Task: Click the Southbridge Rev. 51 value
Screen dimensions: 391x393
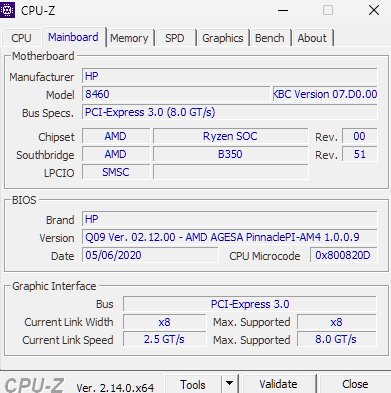Action: 360,154
